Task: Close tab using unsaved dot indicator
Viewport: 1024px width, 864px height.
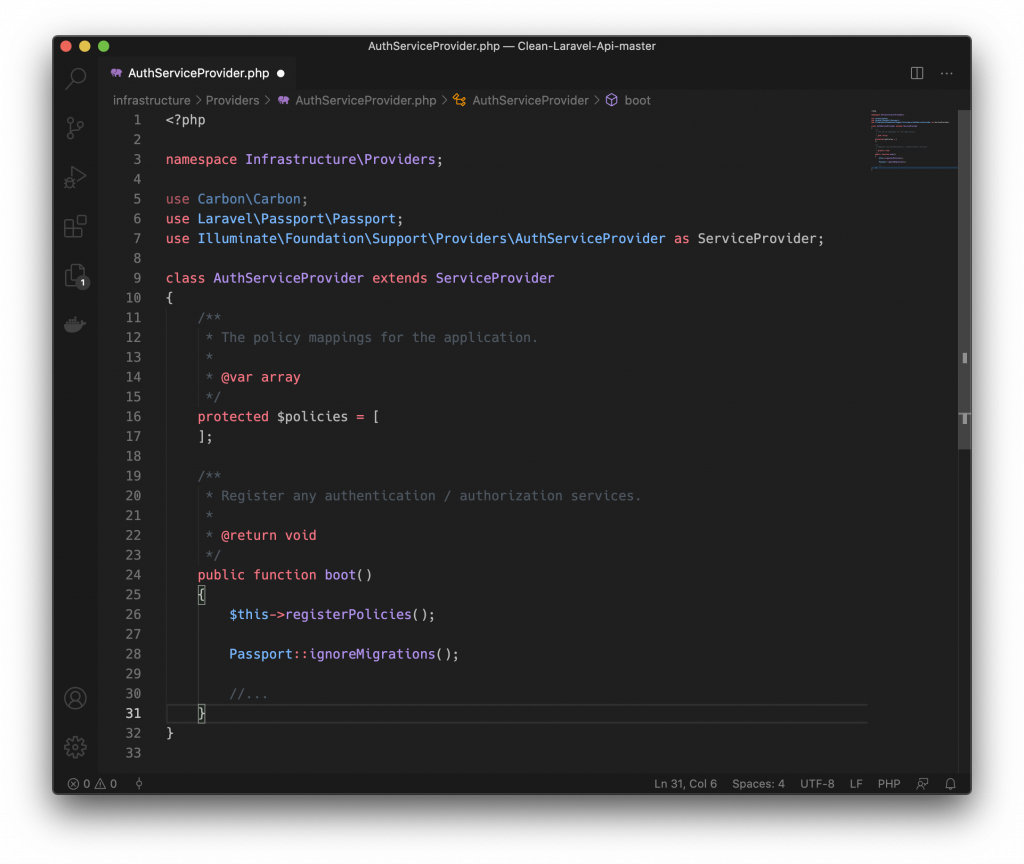Action: [281, 73]
